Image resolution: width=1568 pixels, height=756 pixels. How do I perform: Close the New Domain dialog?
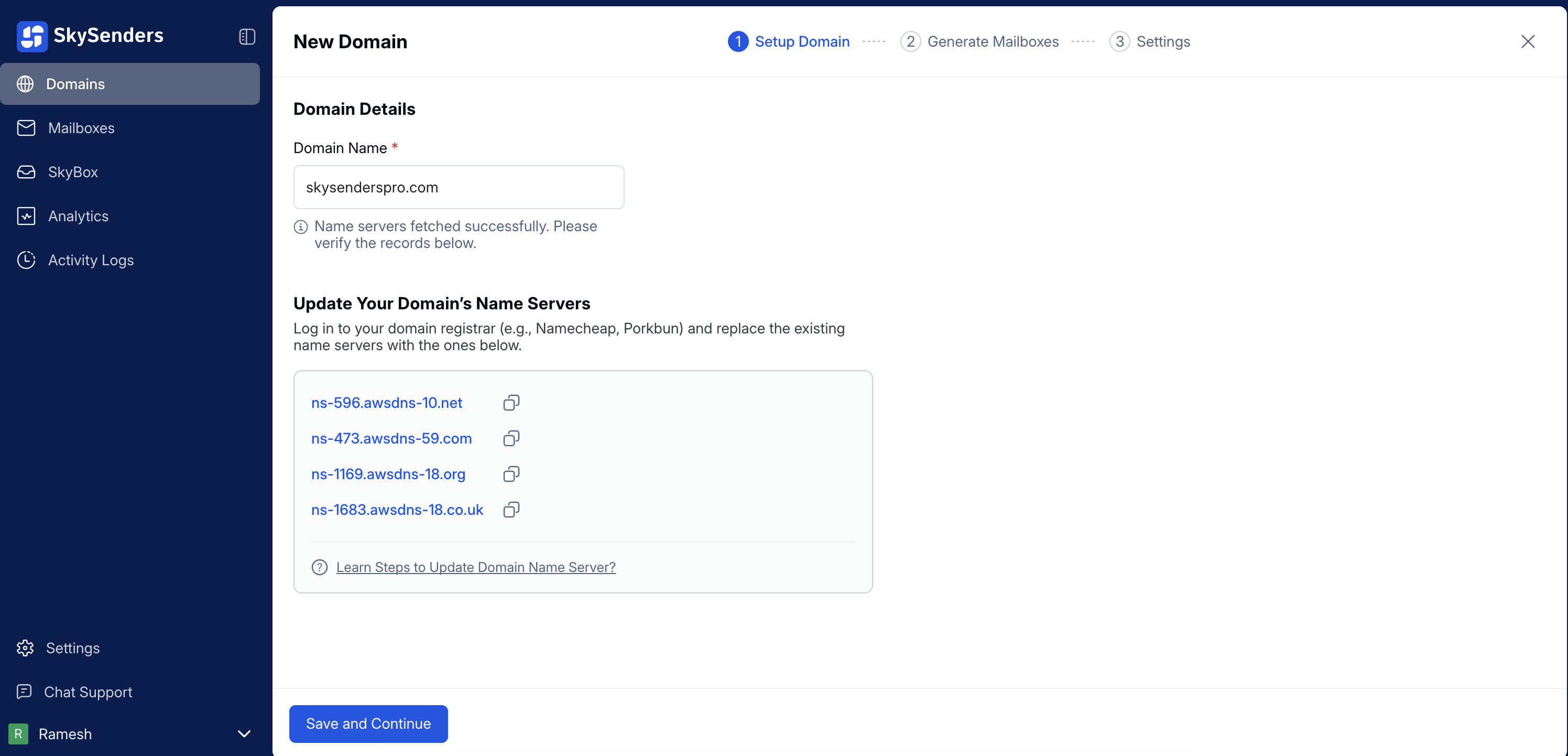coord(1527,41)
